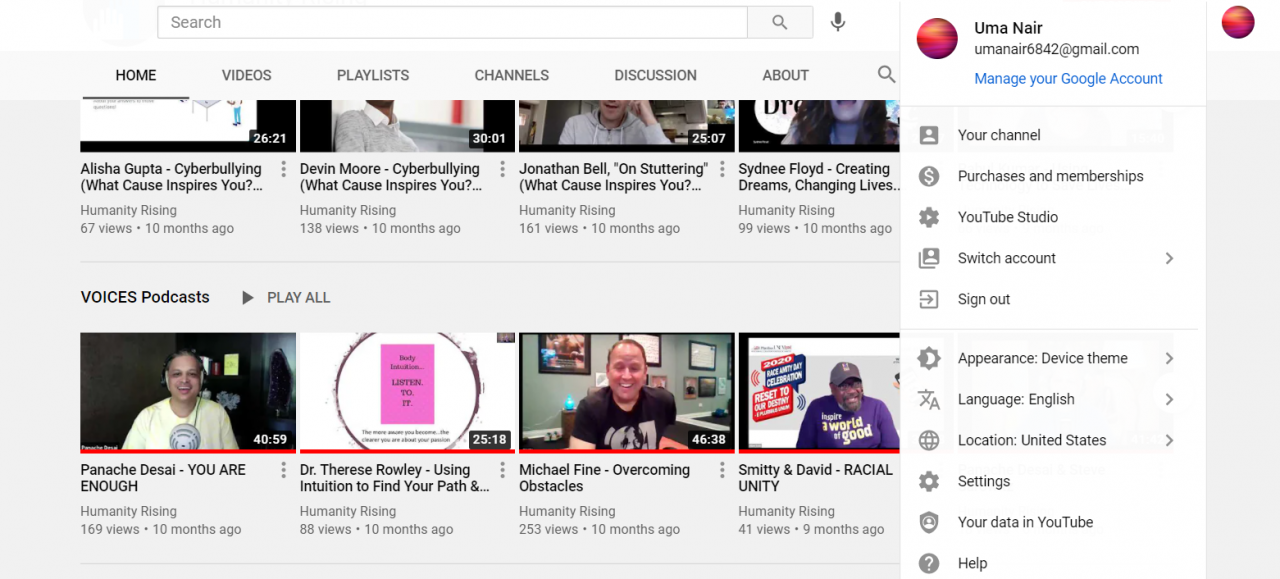Play the Alisha Gupta 26:21 thumbnail

(188, 126)
